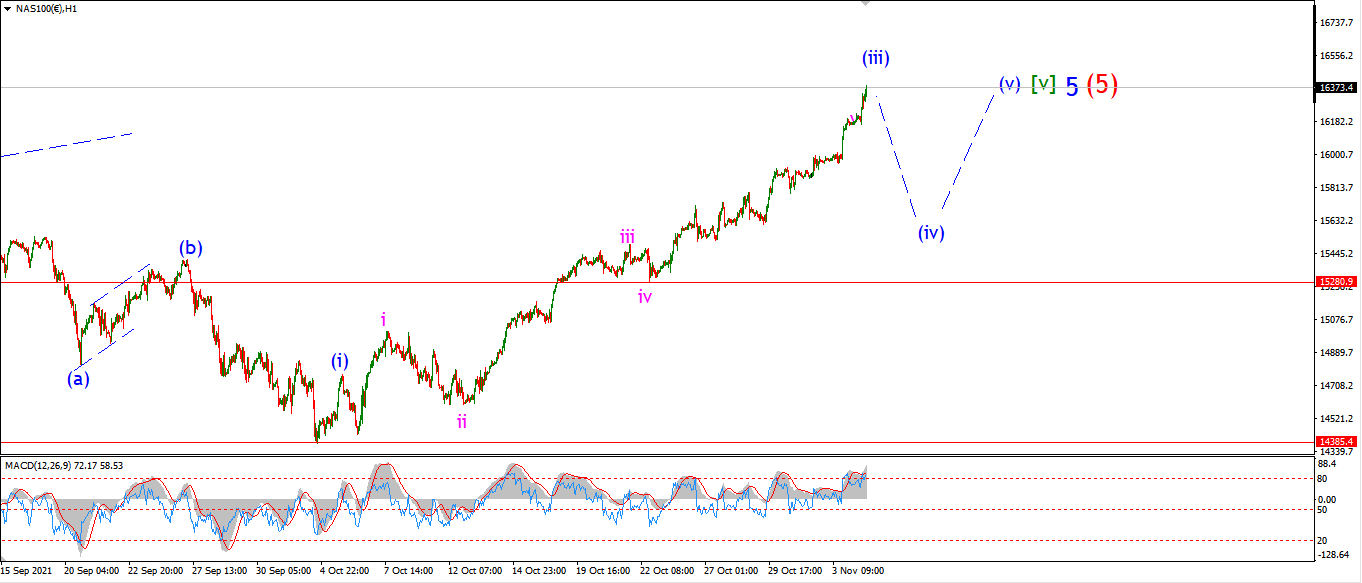Select the red 14385.4 price tag
The height and width of the screenshot is (583, 1362).
coord(1337,441)
